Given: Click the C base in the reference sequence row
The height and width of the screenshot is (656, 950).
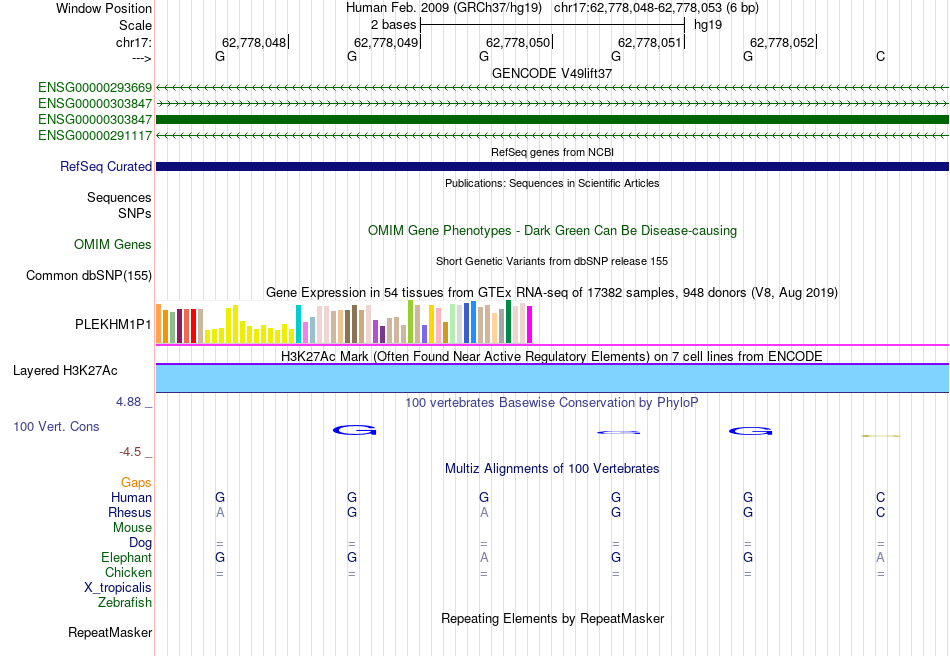Looking at the screenshot, I should point(880,57).
